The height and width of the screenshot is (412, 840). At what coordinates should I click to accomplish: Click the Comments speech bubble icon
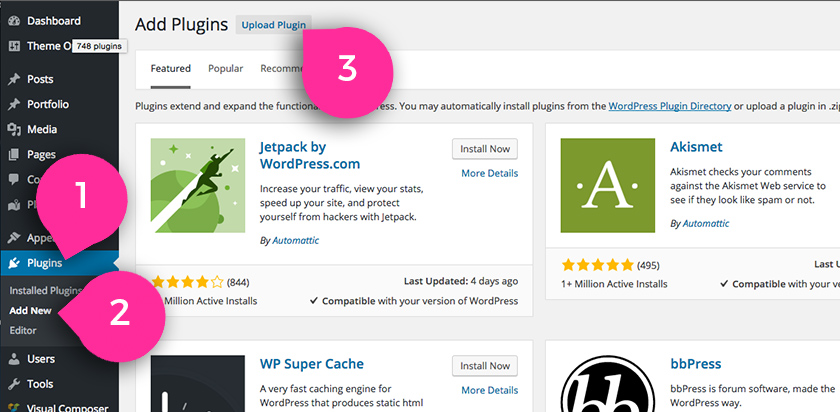[14, 180]
